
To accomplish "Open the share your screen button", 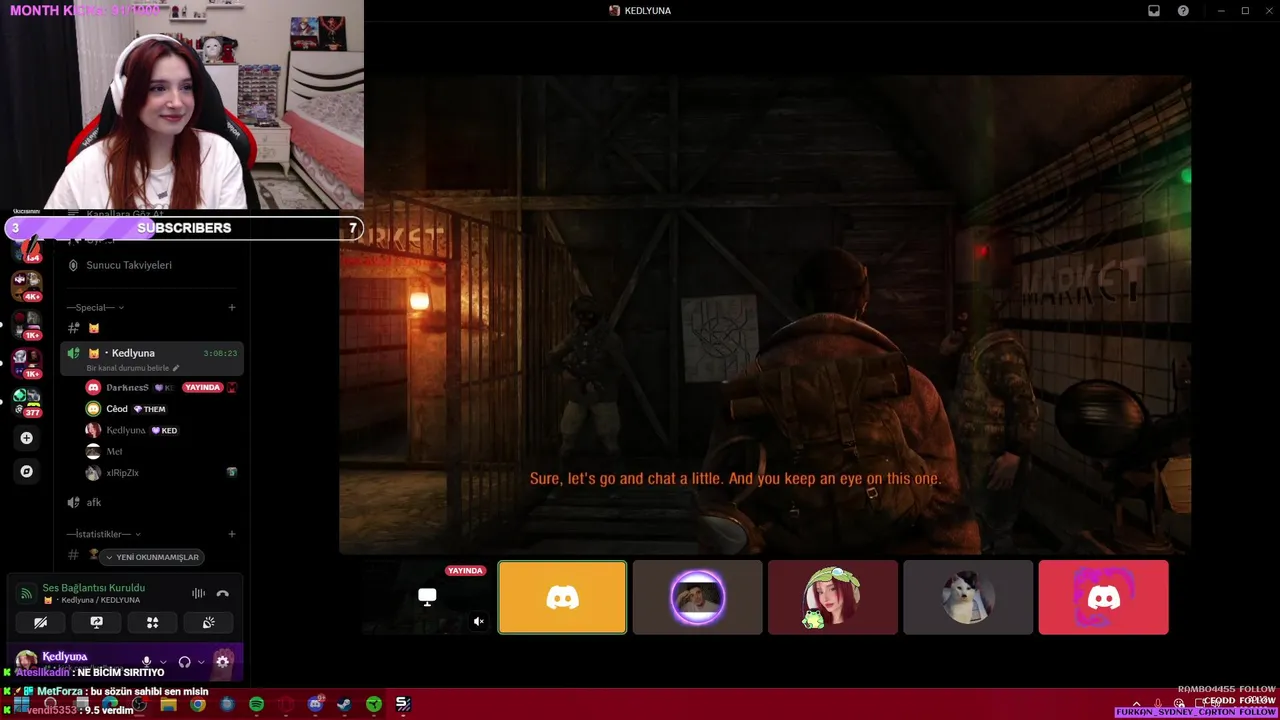I will [96, 622].
